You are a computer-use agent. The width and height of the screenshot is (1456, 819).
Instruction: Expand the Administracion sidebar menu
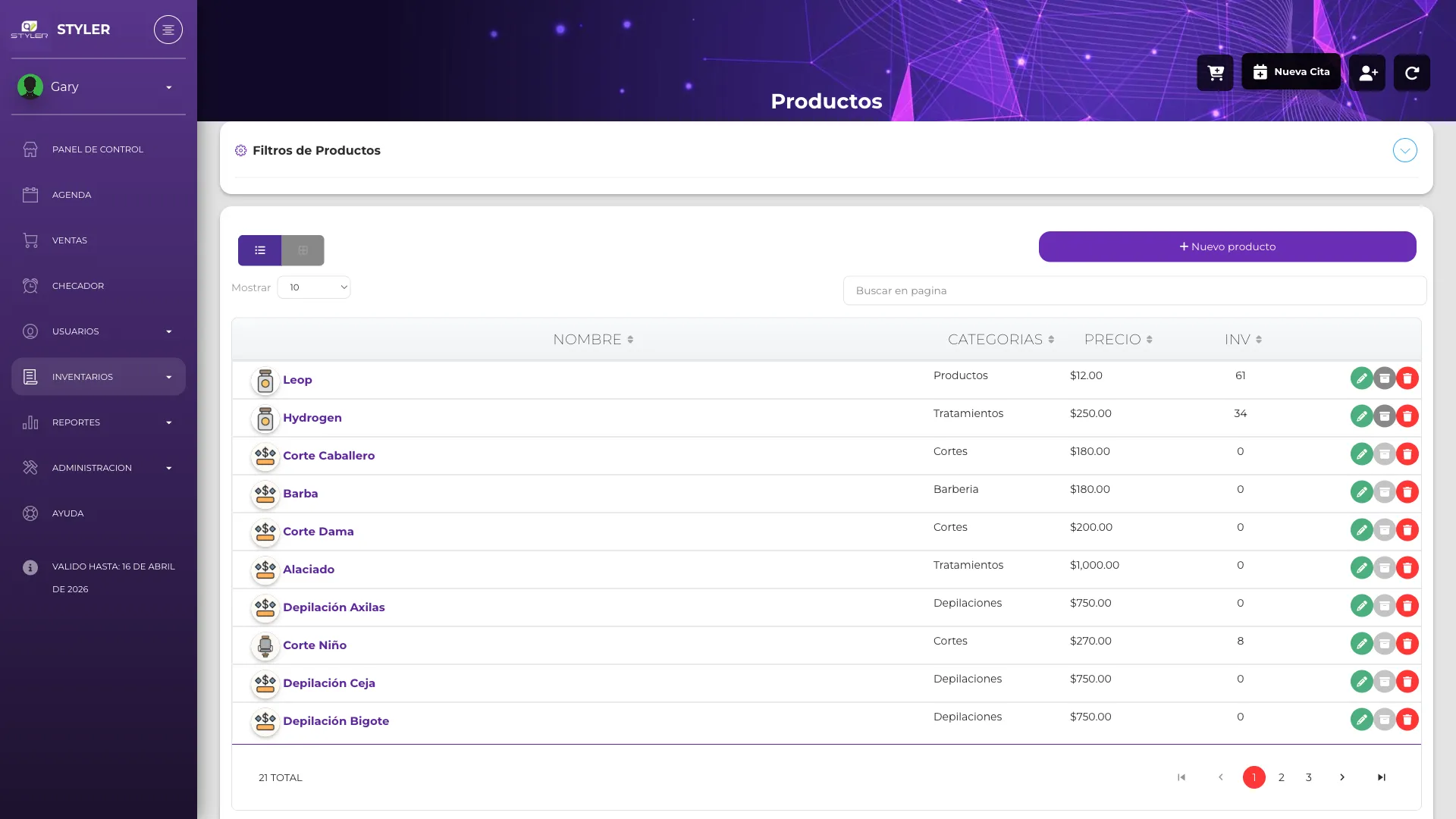99,468
